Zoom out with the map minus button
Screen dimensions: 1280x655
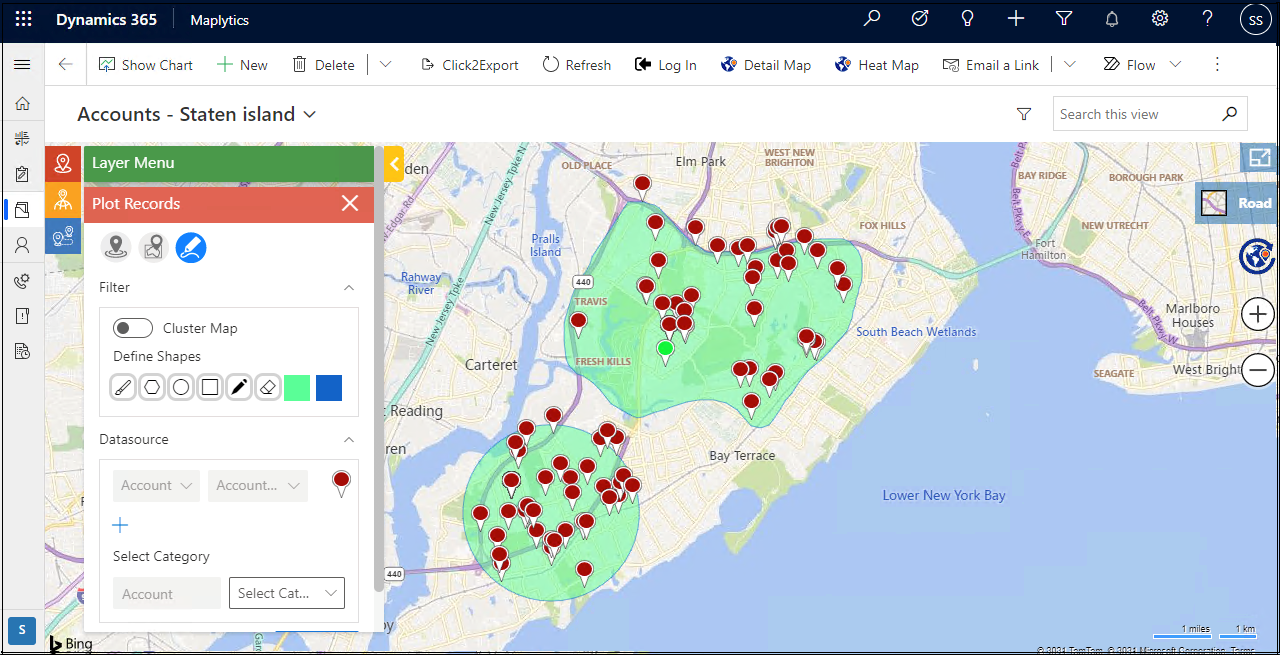[1257, 370]
